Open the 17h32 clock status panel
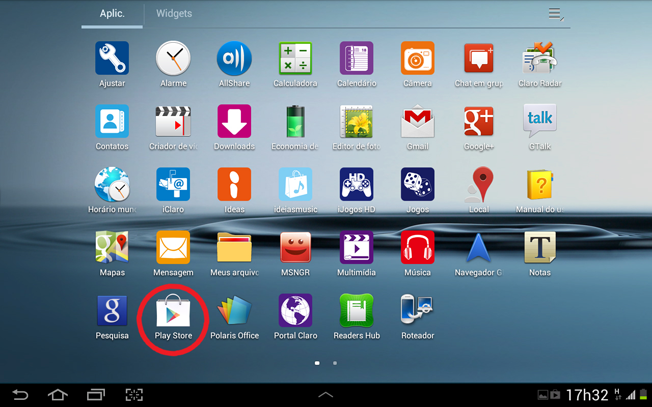Screen dimensions: 652x407 pos(586,394)
